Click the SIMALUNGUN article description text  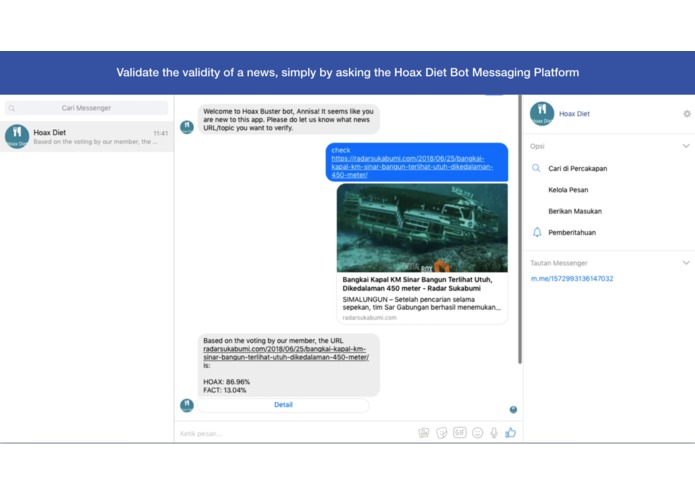click(x=422, y=303)
